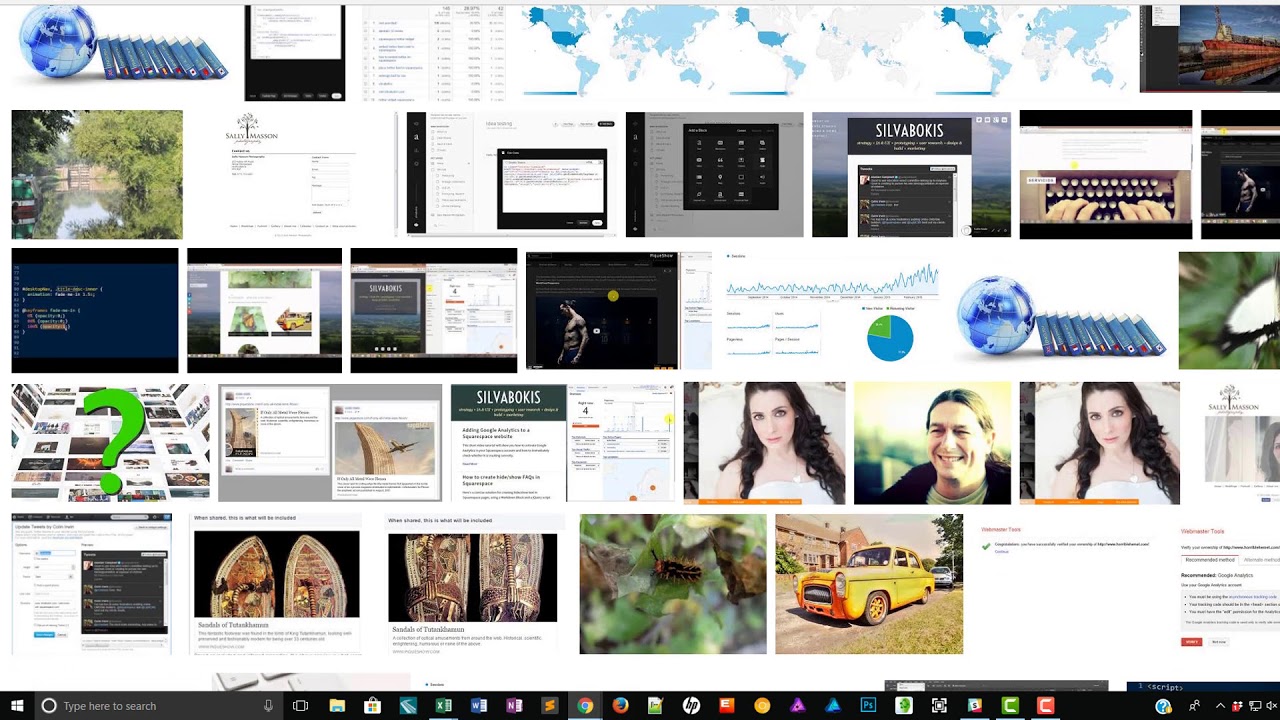1280x720 pixels.
Task: Open the 'Add a Block' dark menu screenshot
Action: pyautogui.click(x=714, y=175)
